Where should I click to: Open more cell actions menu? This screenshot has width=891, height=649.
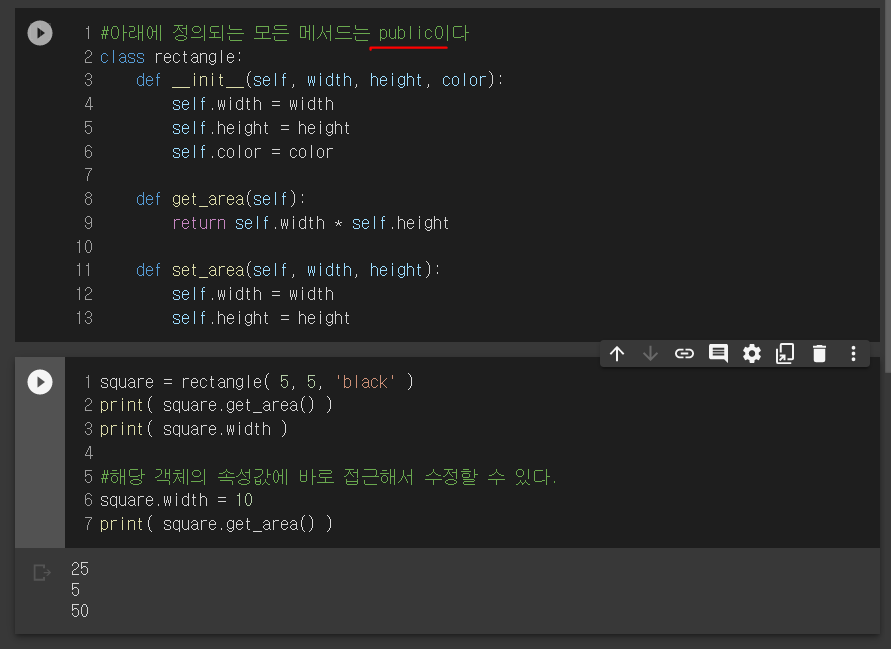853,353
